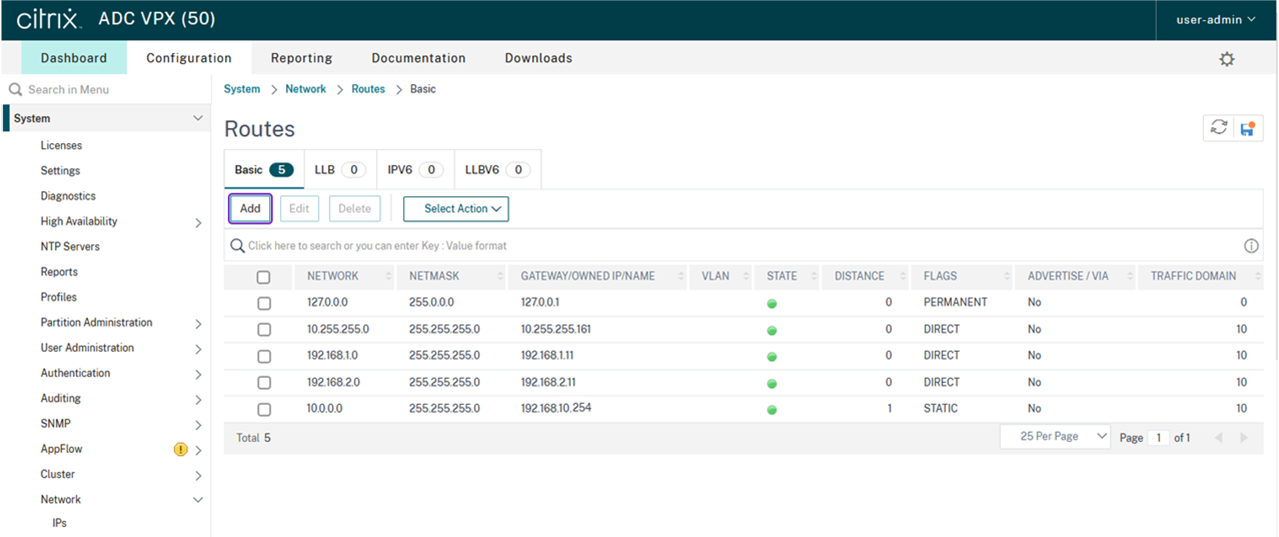Click the save configuration disk icon
Screen dimensions: 1279x537
1247,128
